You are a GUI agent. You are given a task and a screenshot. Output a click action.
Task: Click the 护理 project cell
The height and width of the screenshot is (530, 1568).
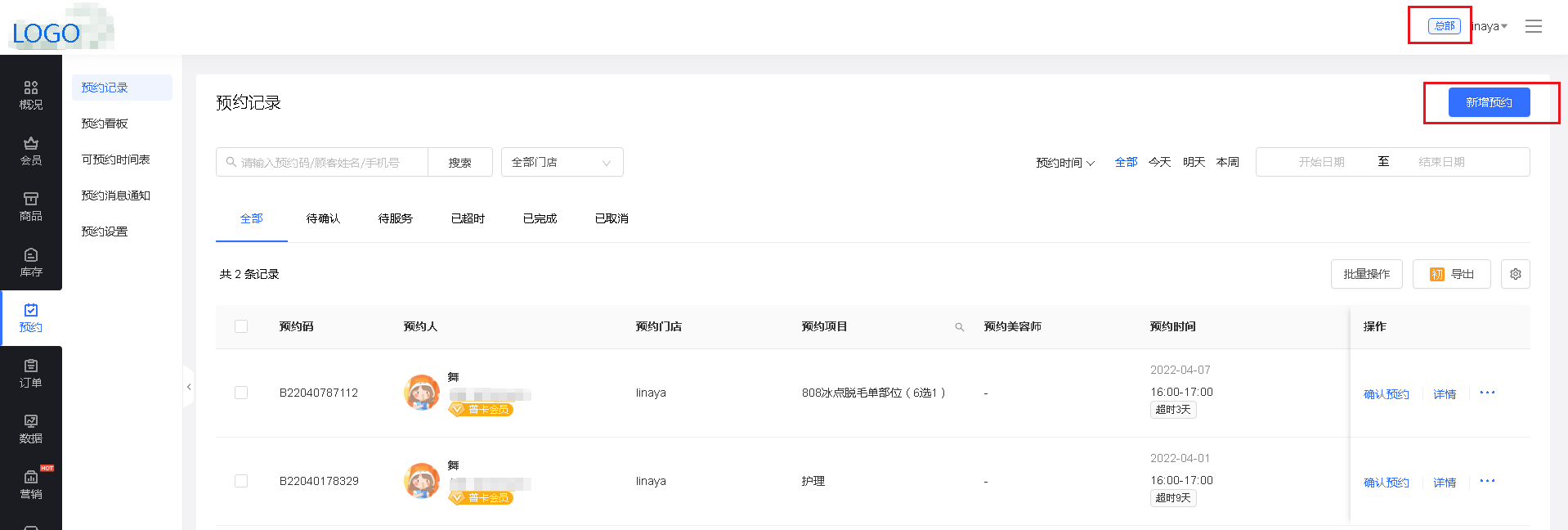813,481
